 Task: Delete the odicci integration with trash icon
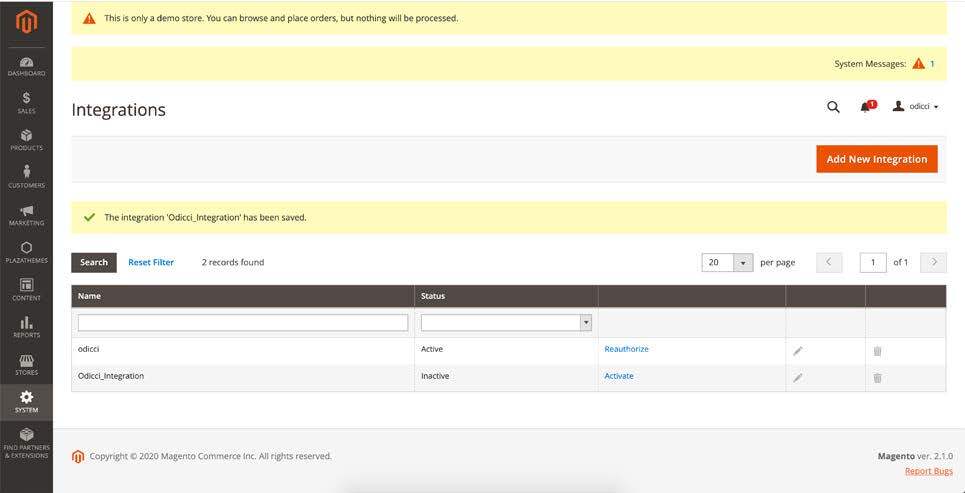877,351
